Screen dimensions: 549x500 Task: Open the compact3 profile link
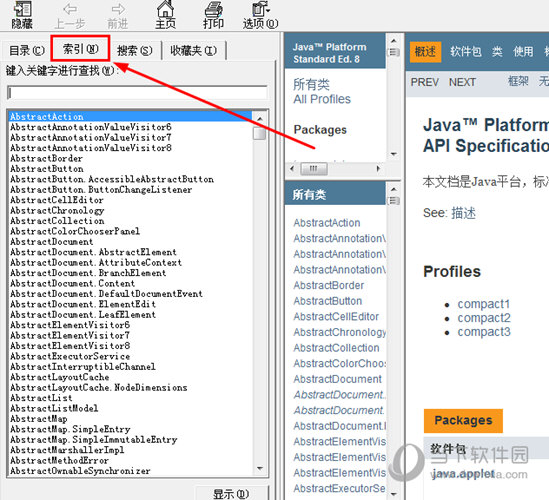click(484, 332)
